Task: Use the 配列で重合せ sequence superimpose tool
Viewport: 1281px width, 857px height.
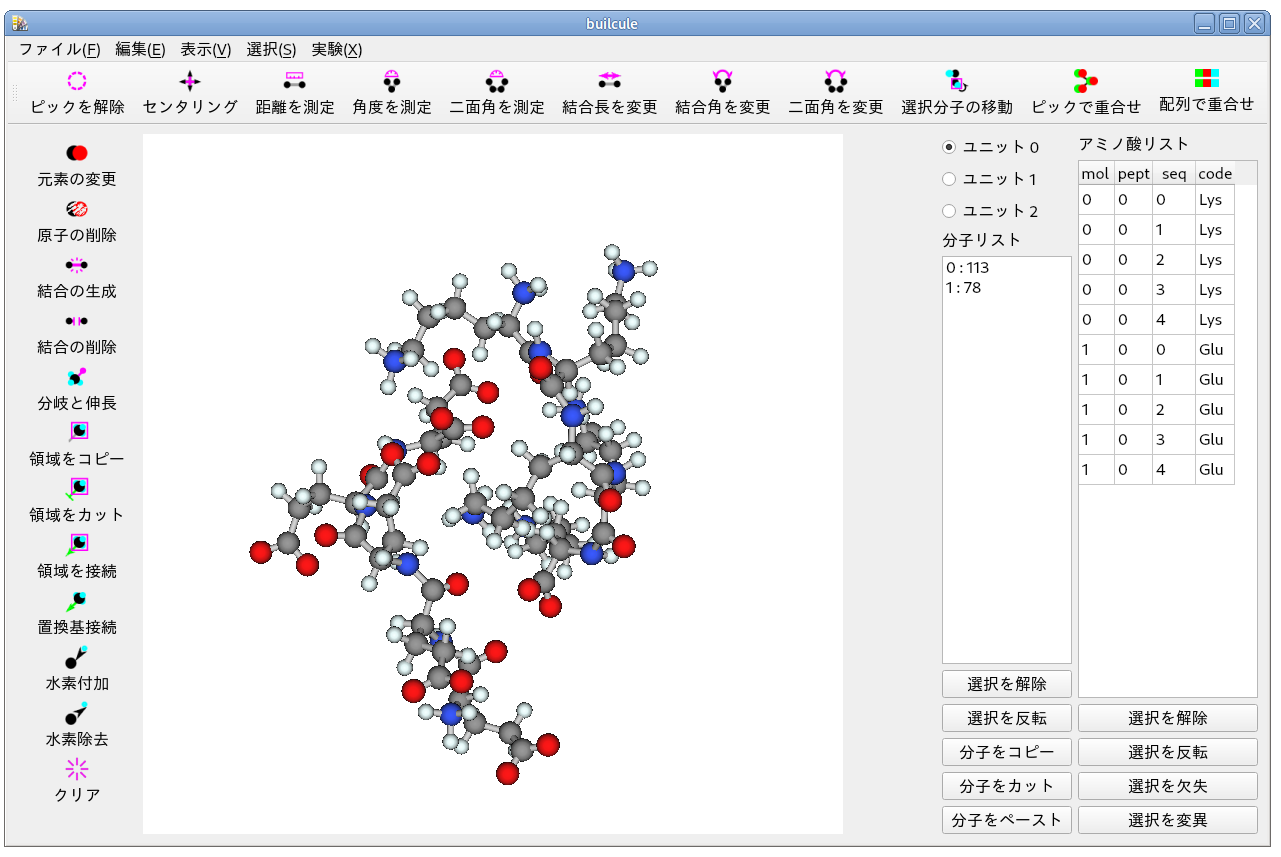Action: pyautogui.click(x=1206, y=79)
